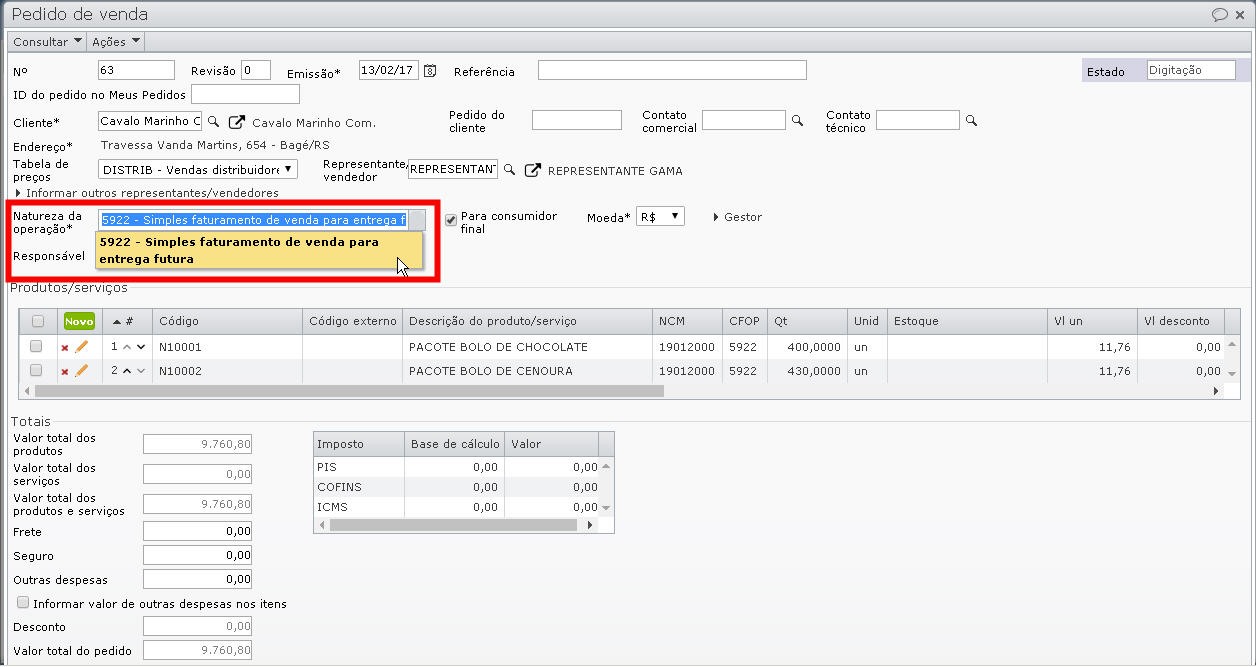1256x667 pixels.
Task: Click the down arrow of products grid vertical scrollbar
Action: [x=1232, y=373]
